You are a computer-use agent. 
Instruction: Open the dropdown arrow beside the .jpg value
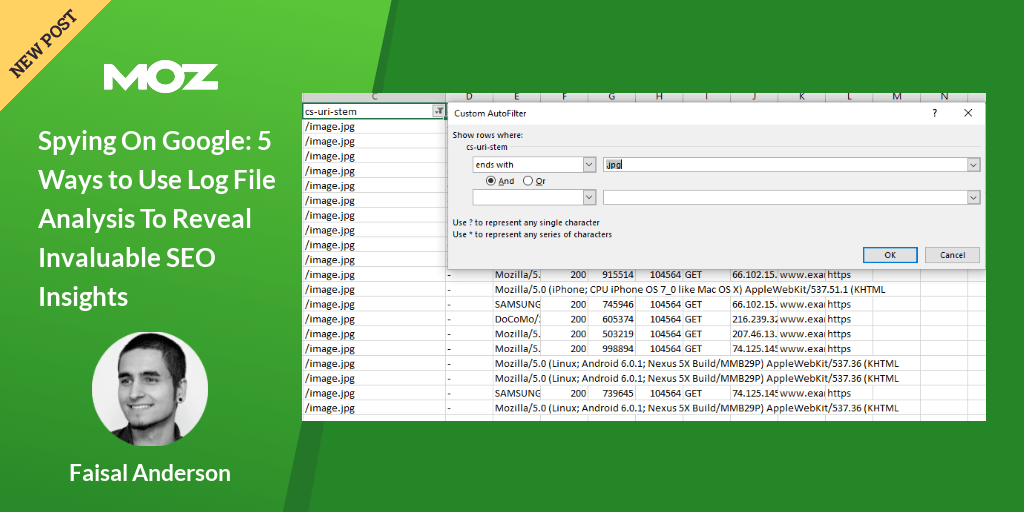click(x=974, y=165)
